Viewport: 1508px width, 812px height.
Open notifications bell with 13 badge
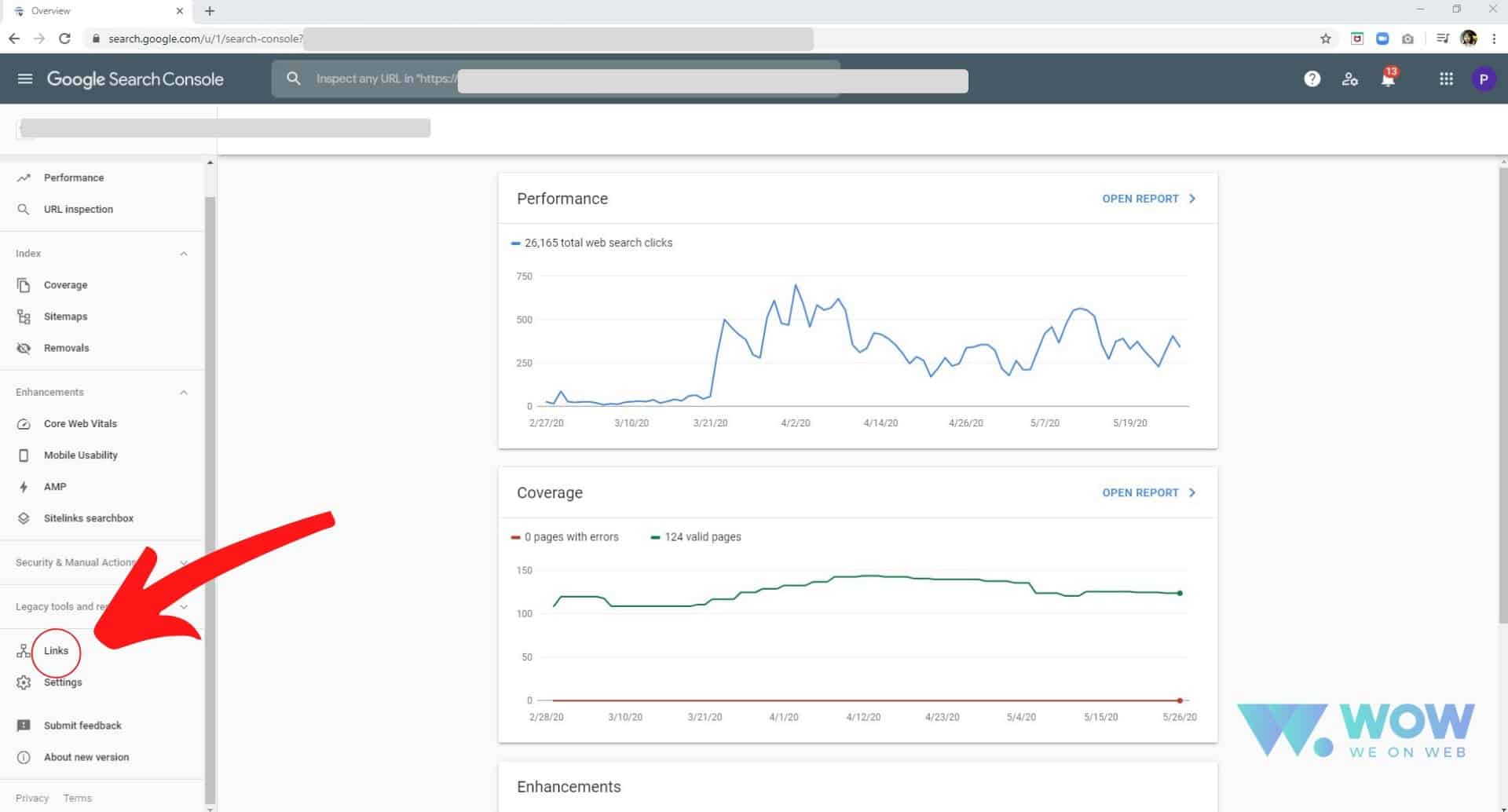pyautogui.click(x=1388, y=79)
